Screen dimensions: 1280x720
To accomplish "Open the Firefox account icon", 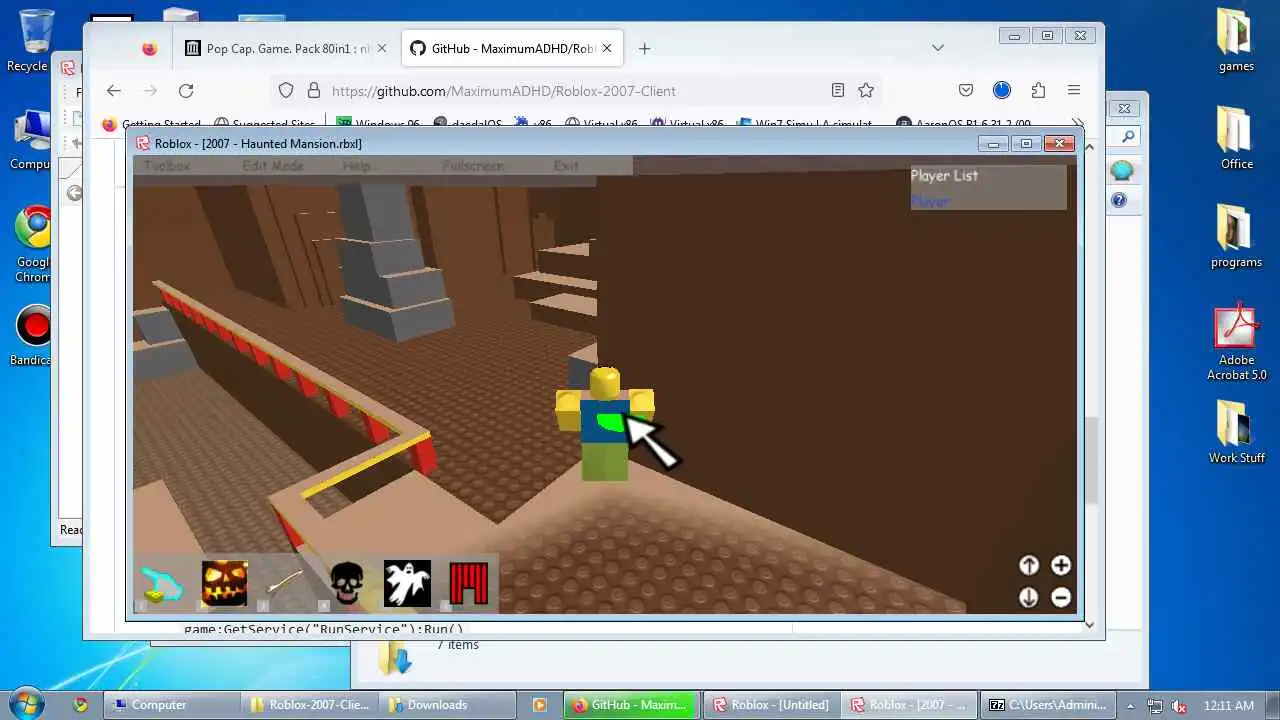I will coord(1002,90).
